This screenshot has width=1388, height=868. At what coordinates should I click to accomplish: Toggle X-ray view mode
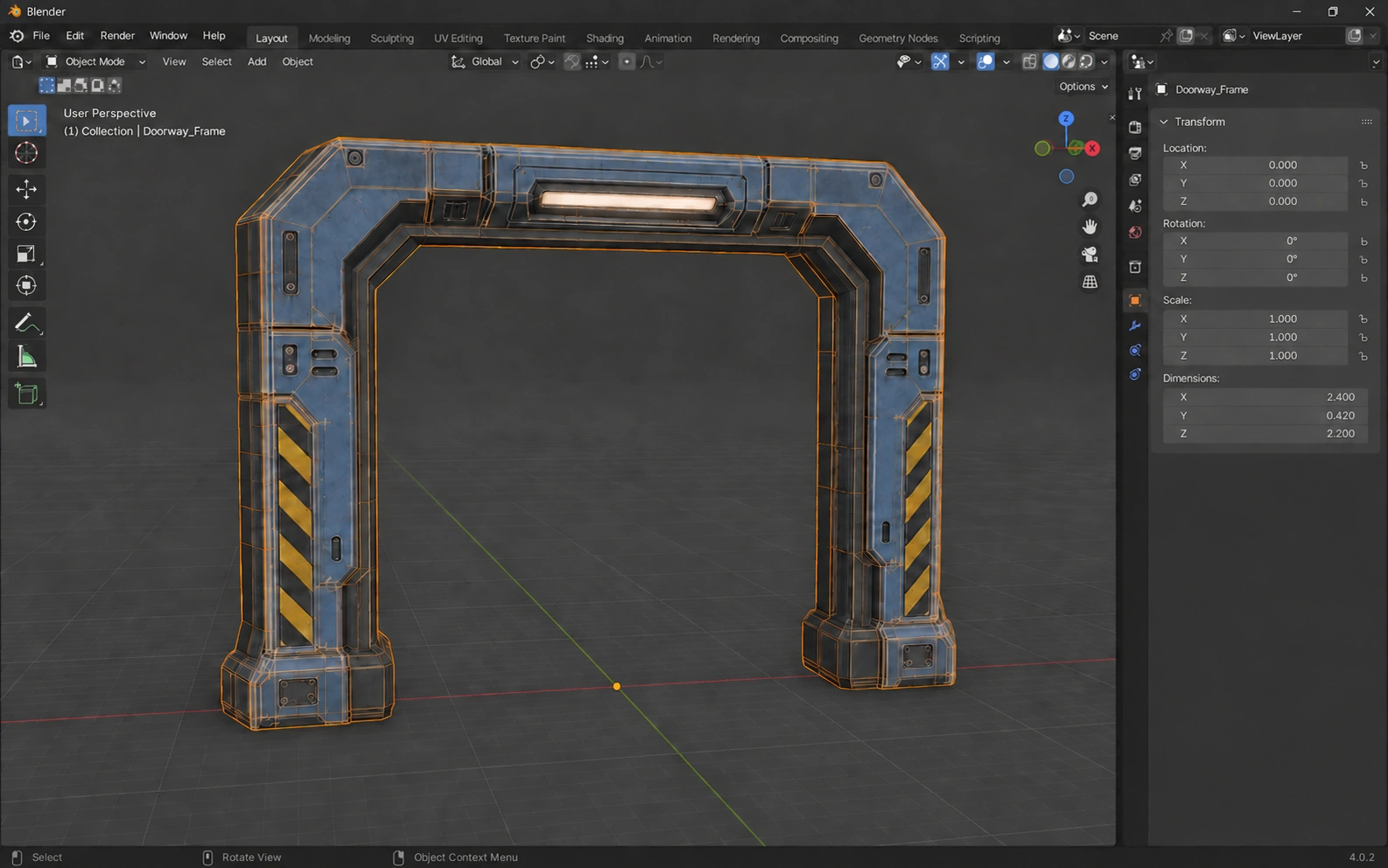tap(1030, 62)
